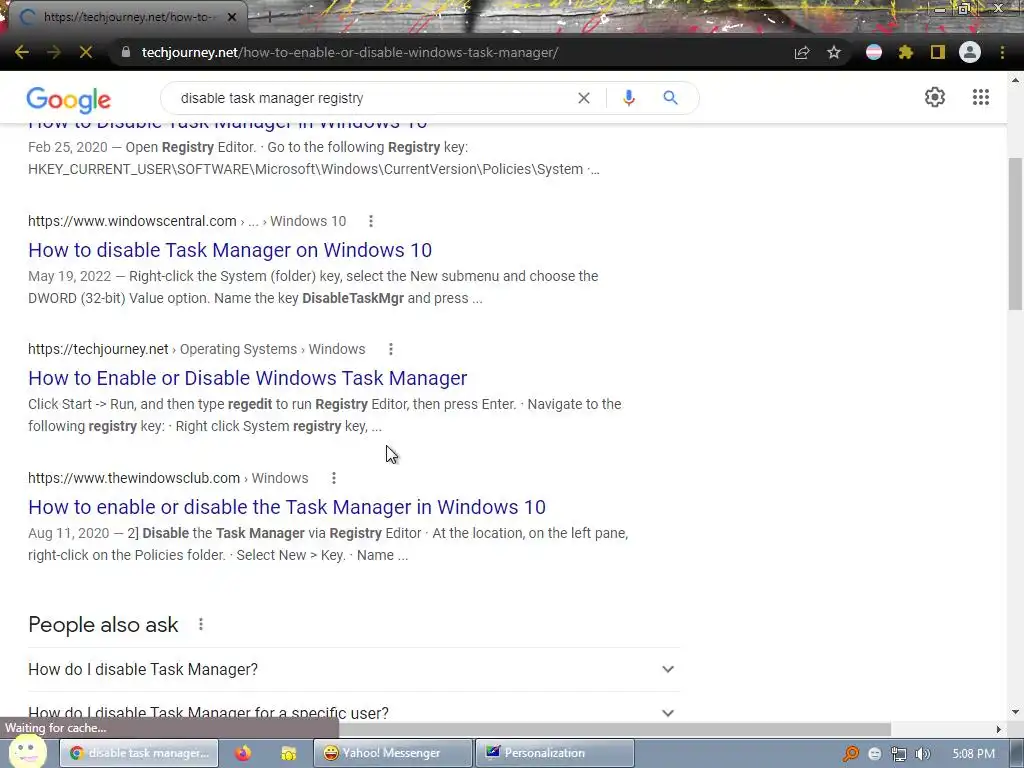
Task: Bookmark this page with the star icon
Action: (834, 52)
